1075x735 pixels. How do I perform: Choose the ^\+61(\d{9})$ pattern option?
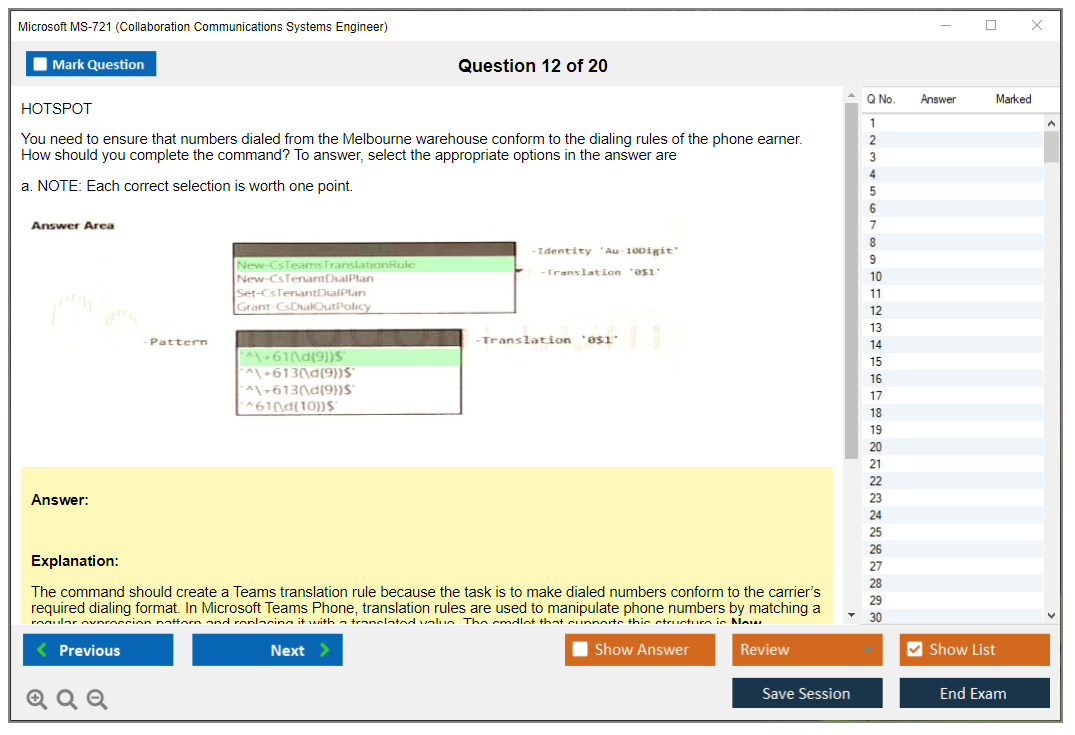tap(349, 357)
